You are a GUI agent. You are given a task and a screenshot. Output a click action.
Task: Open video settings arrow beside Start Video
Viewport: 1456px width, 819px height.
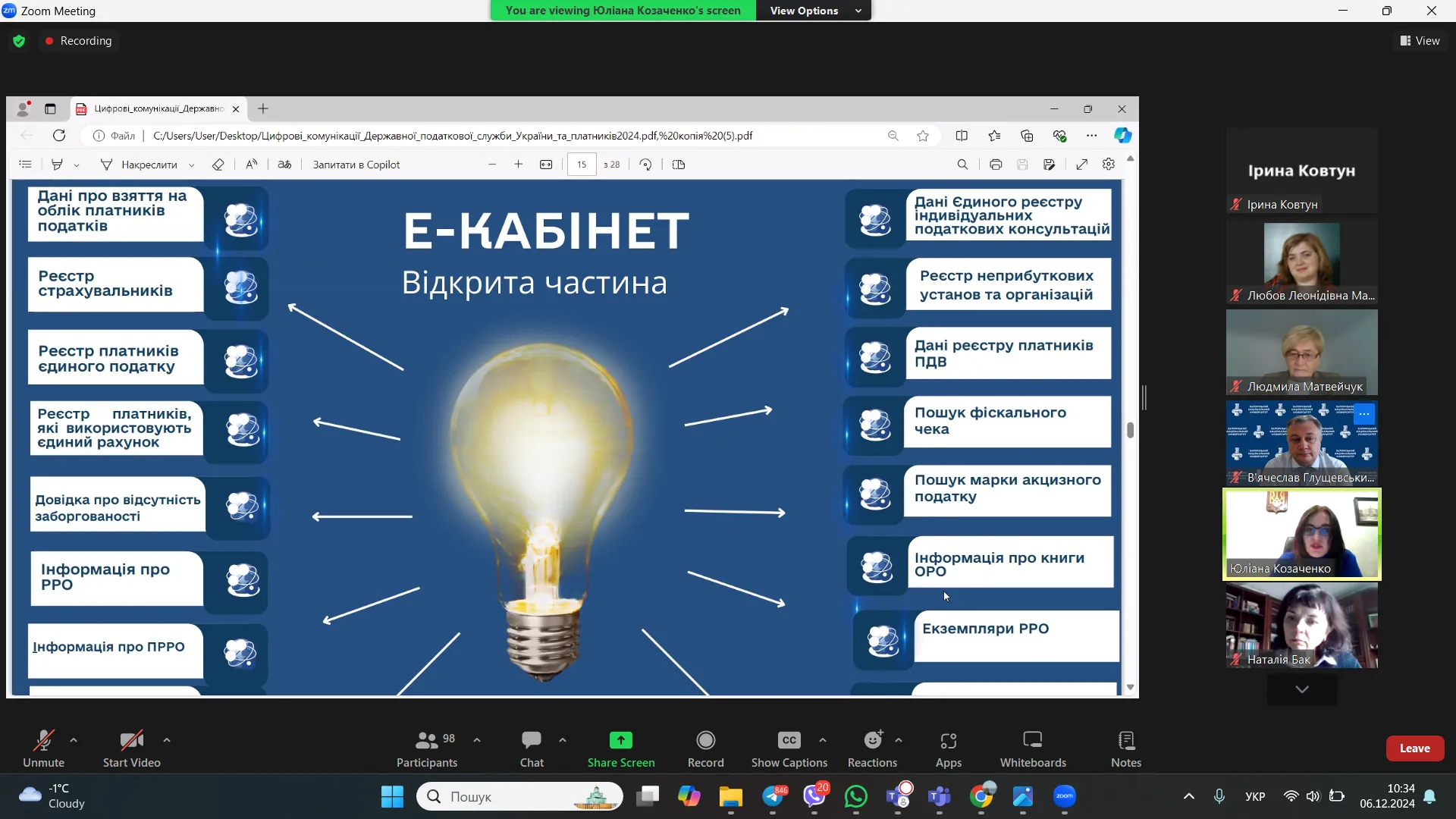tap(167, 739)
